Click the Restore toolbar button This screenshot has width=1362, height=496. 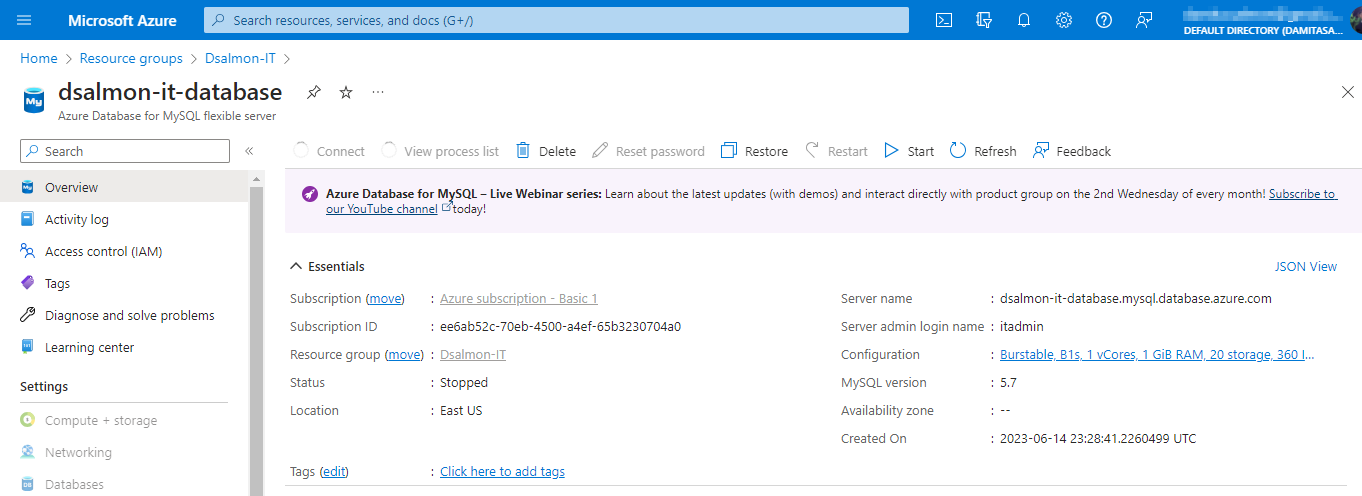point(755,151)
